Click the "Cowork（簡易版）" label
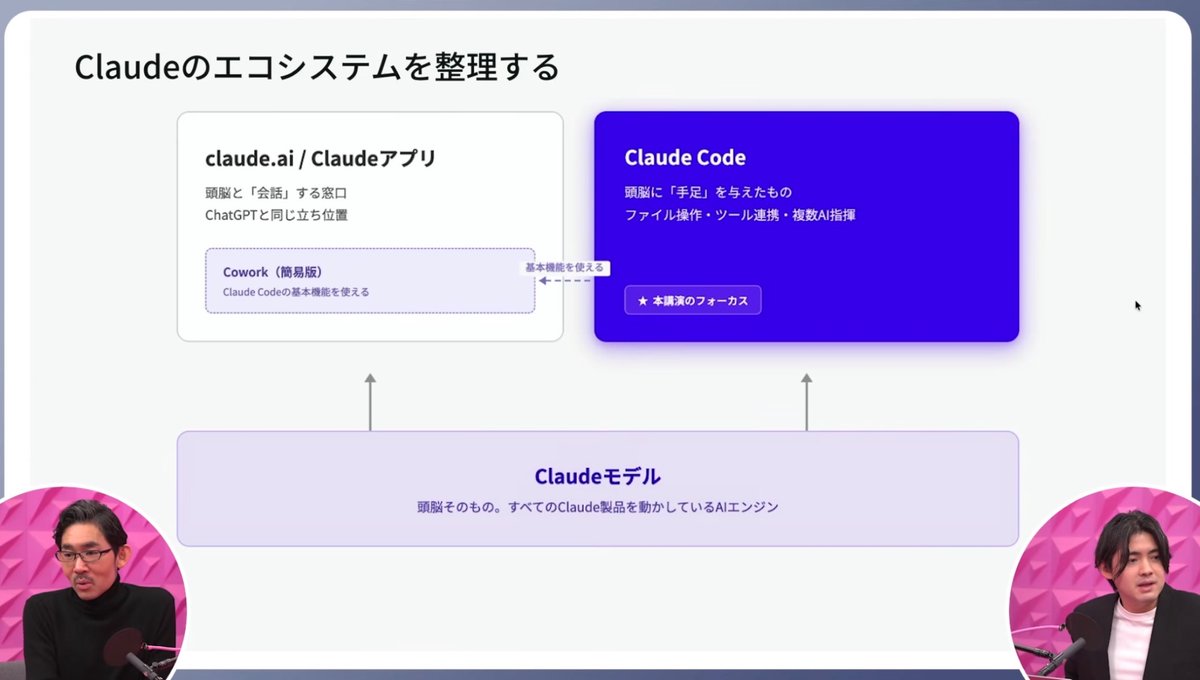 click(272, 272)
